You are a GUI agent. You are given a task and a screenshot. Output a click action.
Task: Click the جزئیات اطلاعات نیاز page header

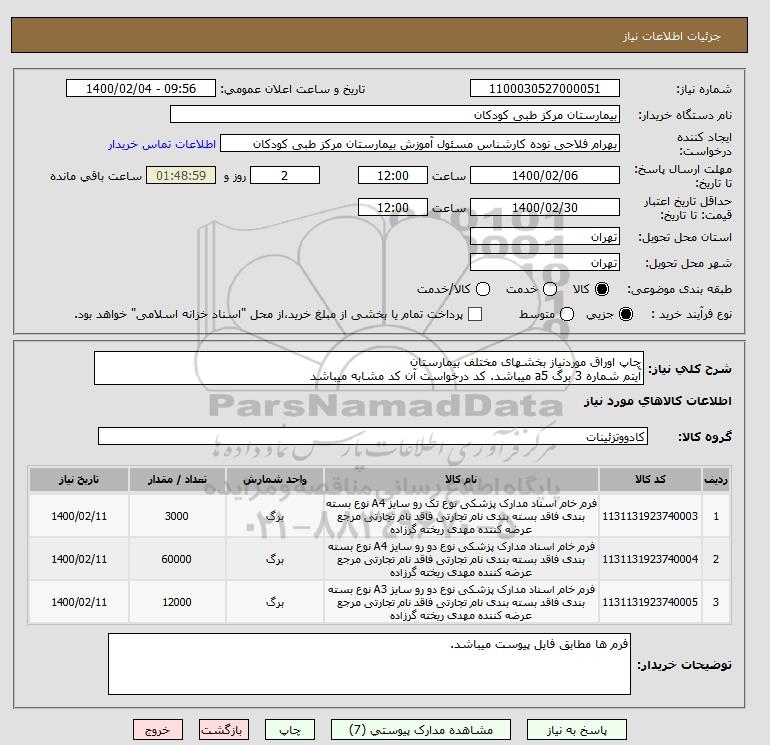point(671,37)
